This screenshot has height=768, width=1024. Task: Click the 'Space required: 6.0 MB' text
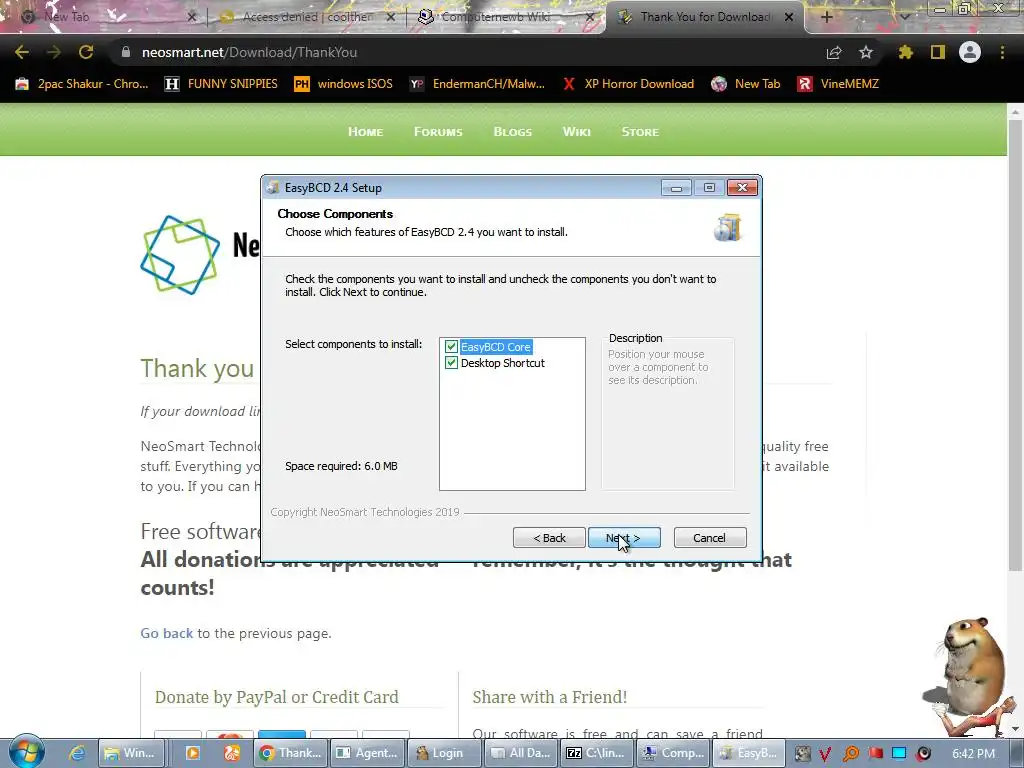click(341, 466)
